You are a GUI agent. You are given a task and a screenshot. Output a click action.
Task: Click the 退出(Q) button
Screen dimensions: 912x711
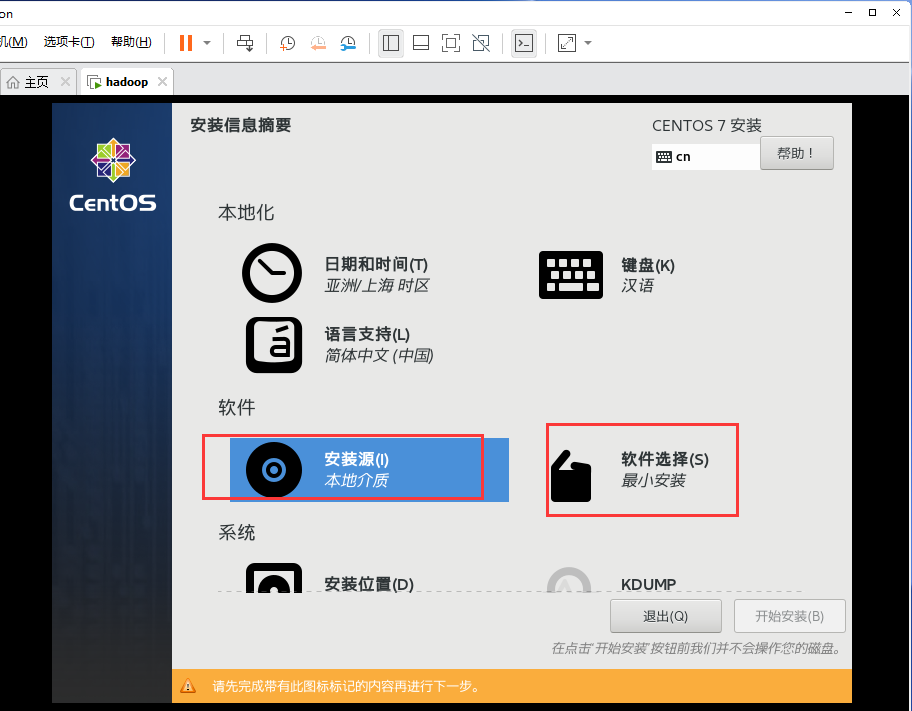coord(665,616)
